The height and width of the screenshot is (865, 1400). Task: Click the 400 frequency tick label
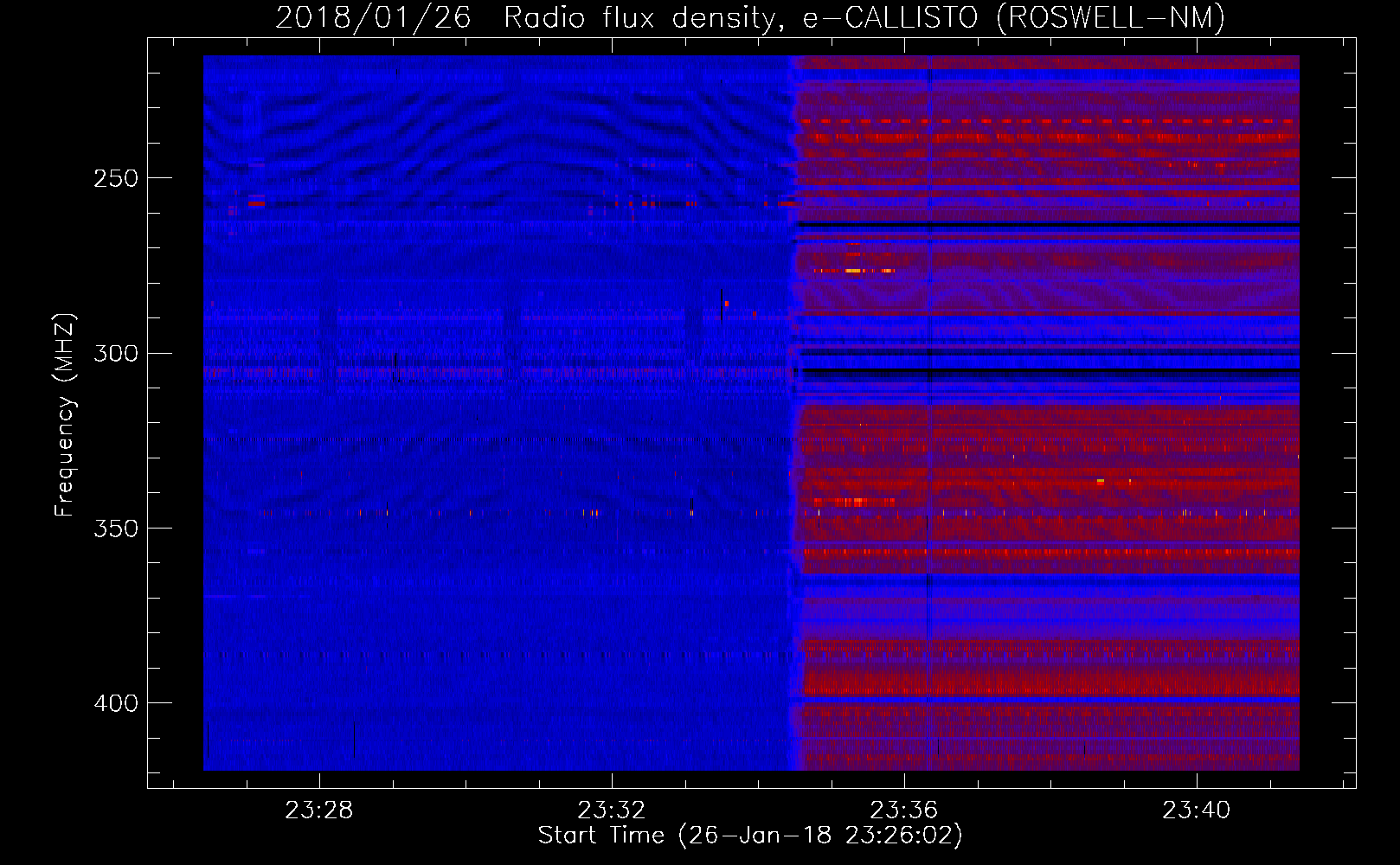pos(116,703)
